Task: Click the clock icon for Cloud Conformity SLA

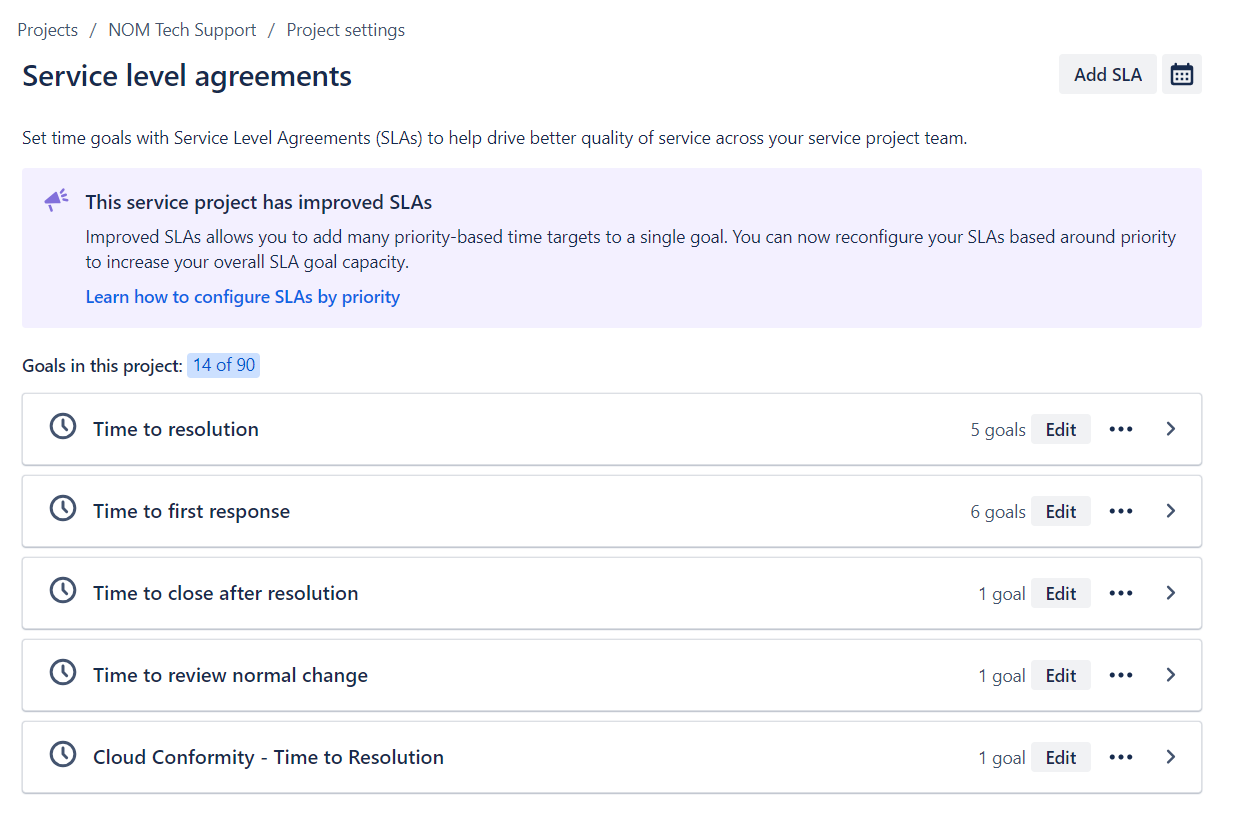Action: (x=63, y=755)
